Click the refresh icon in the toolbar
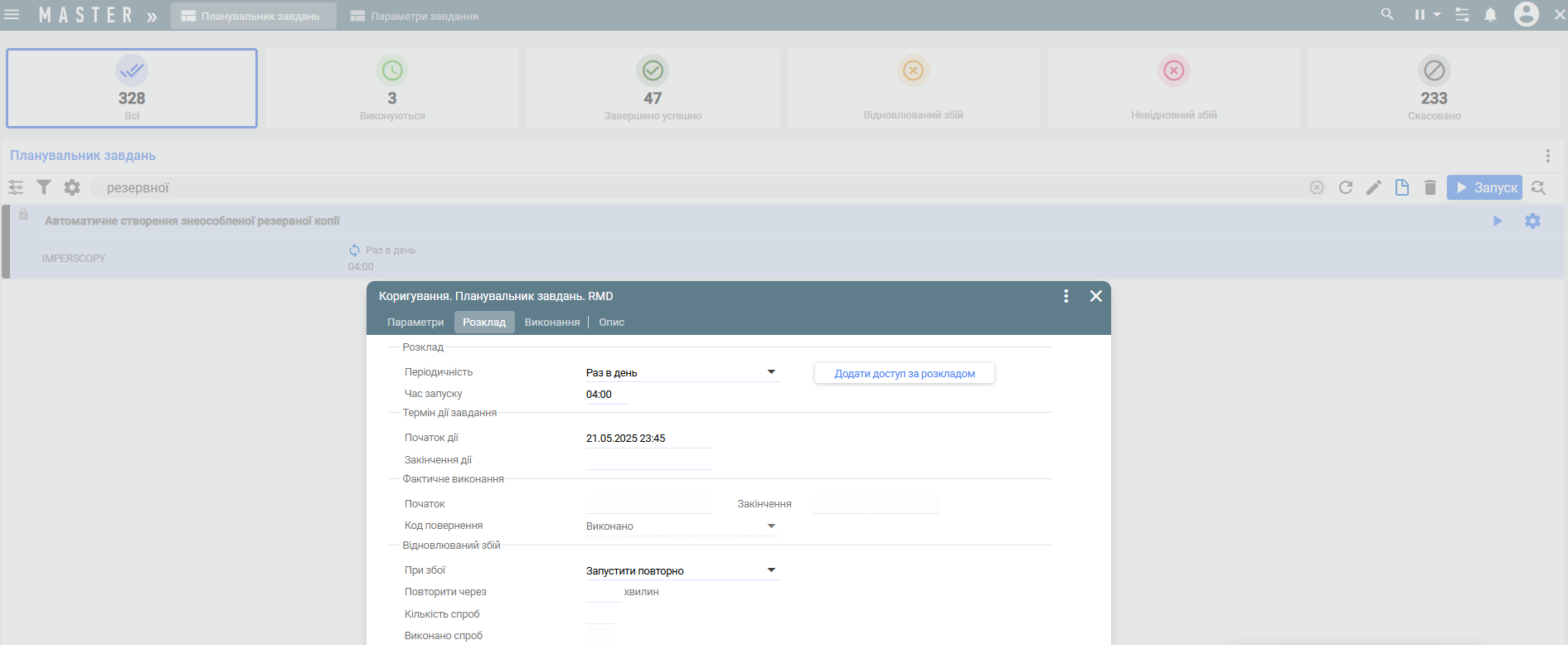The height and width of the screenshot is (645, 1568). coord(1346,187)
